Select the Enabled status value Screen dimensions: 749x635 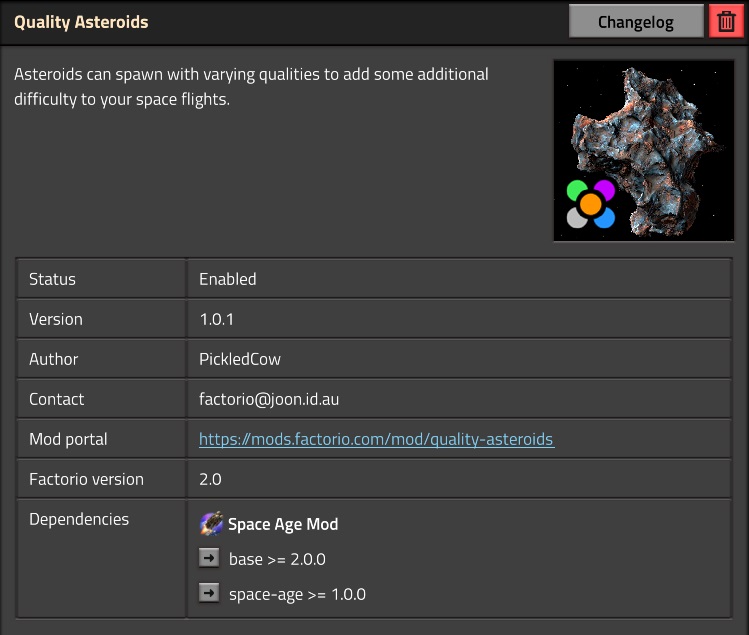227,279
